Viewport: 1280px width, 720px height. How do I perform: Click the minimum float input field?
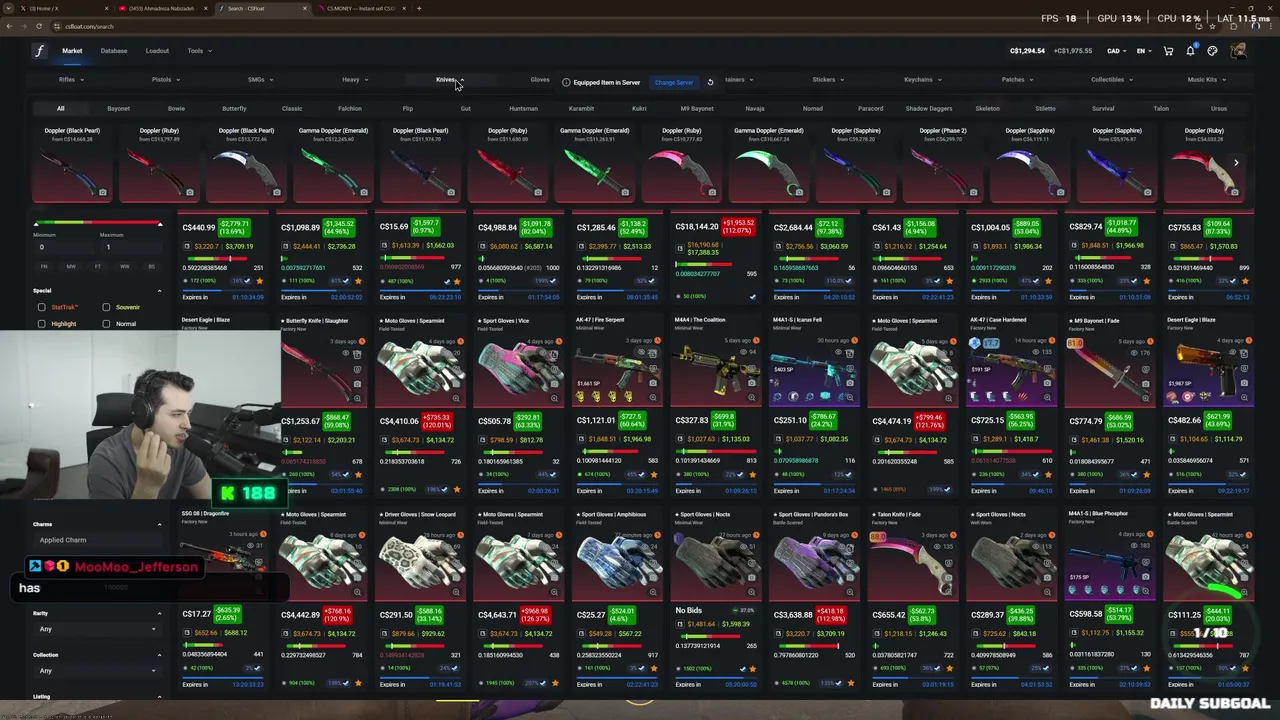(x=65, y=247)
